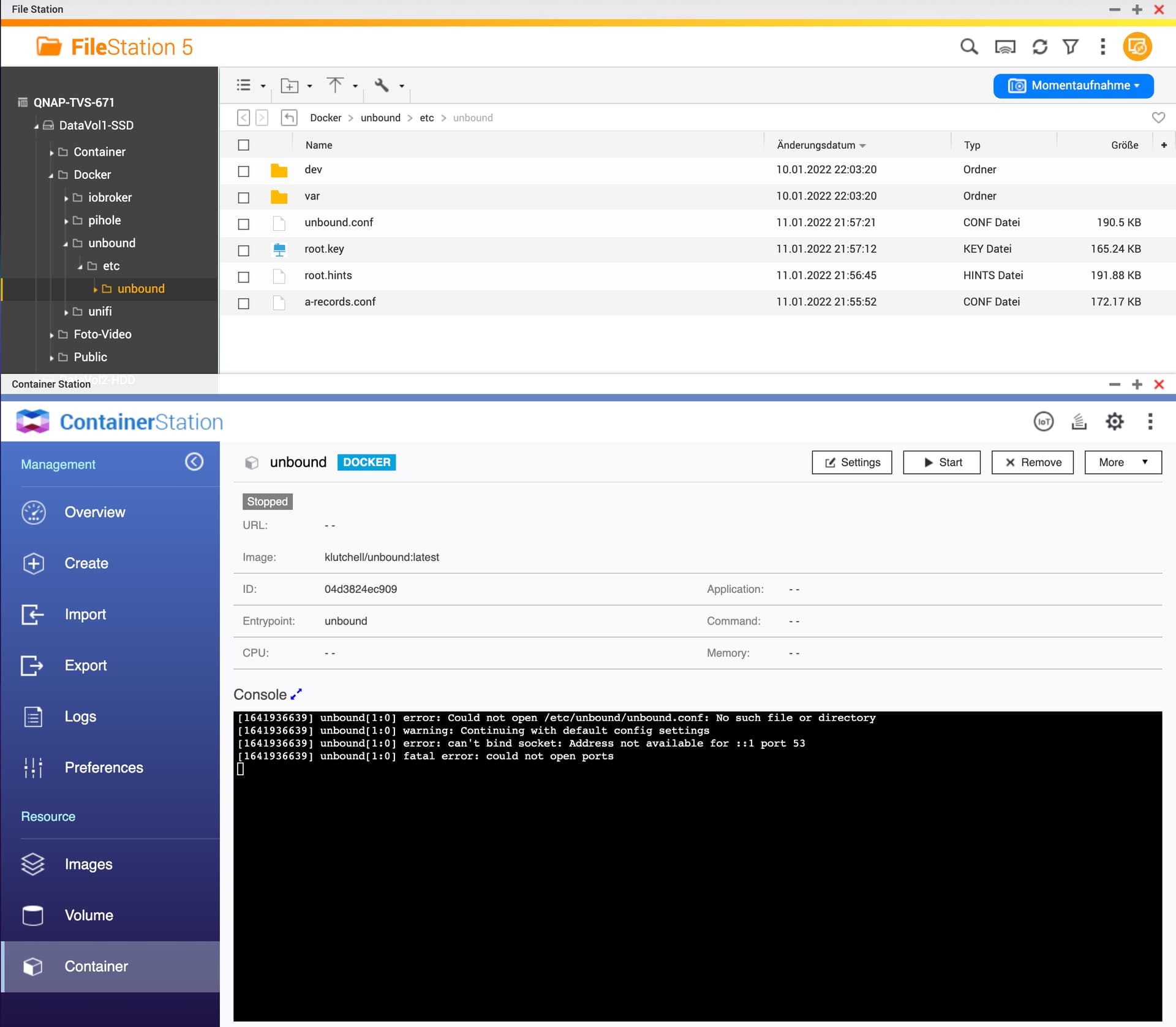Check the root.hints checkbox

243,277
